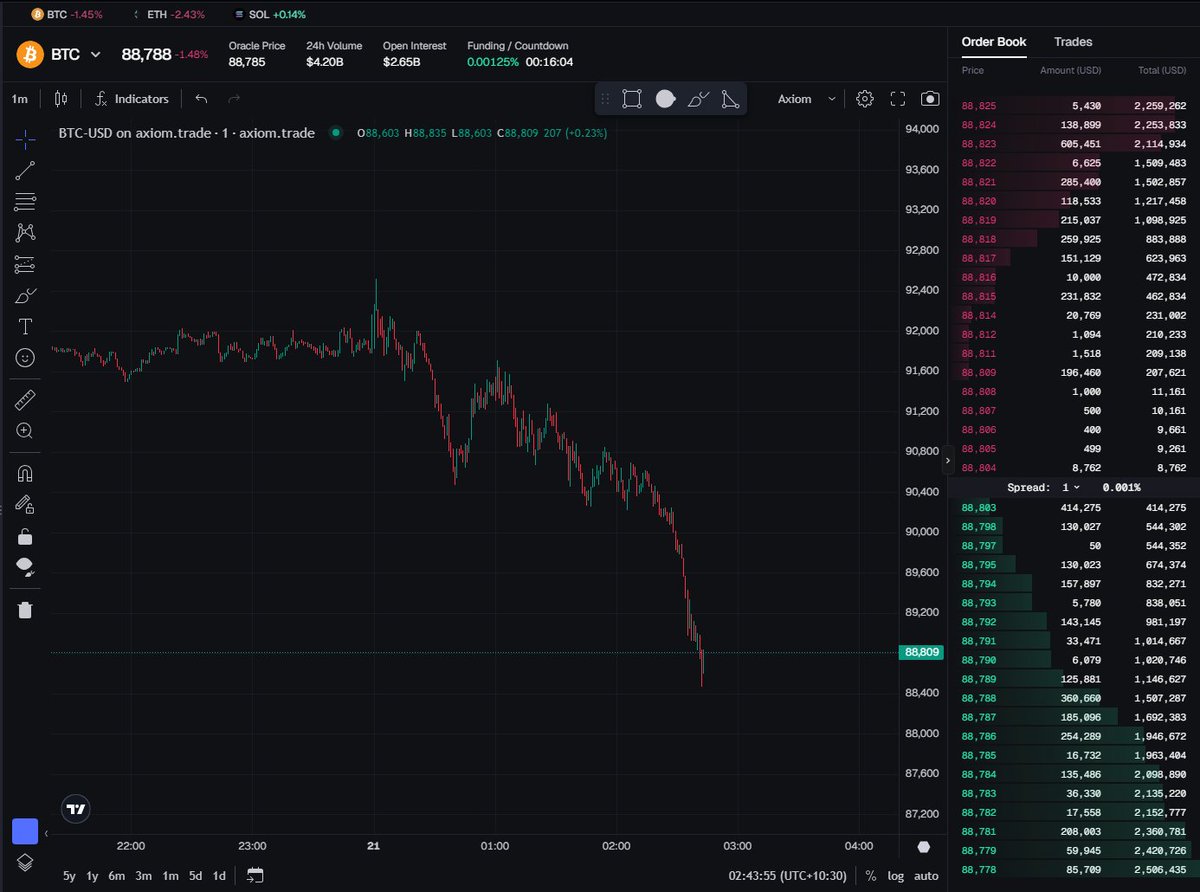
Task: Open the go to date calendar icon
Action: 255,876
